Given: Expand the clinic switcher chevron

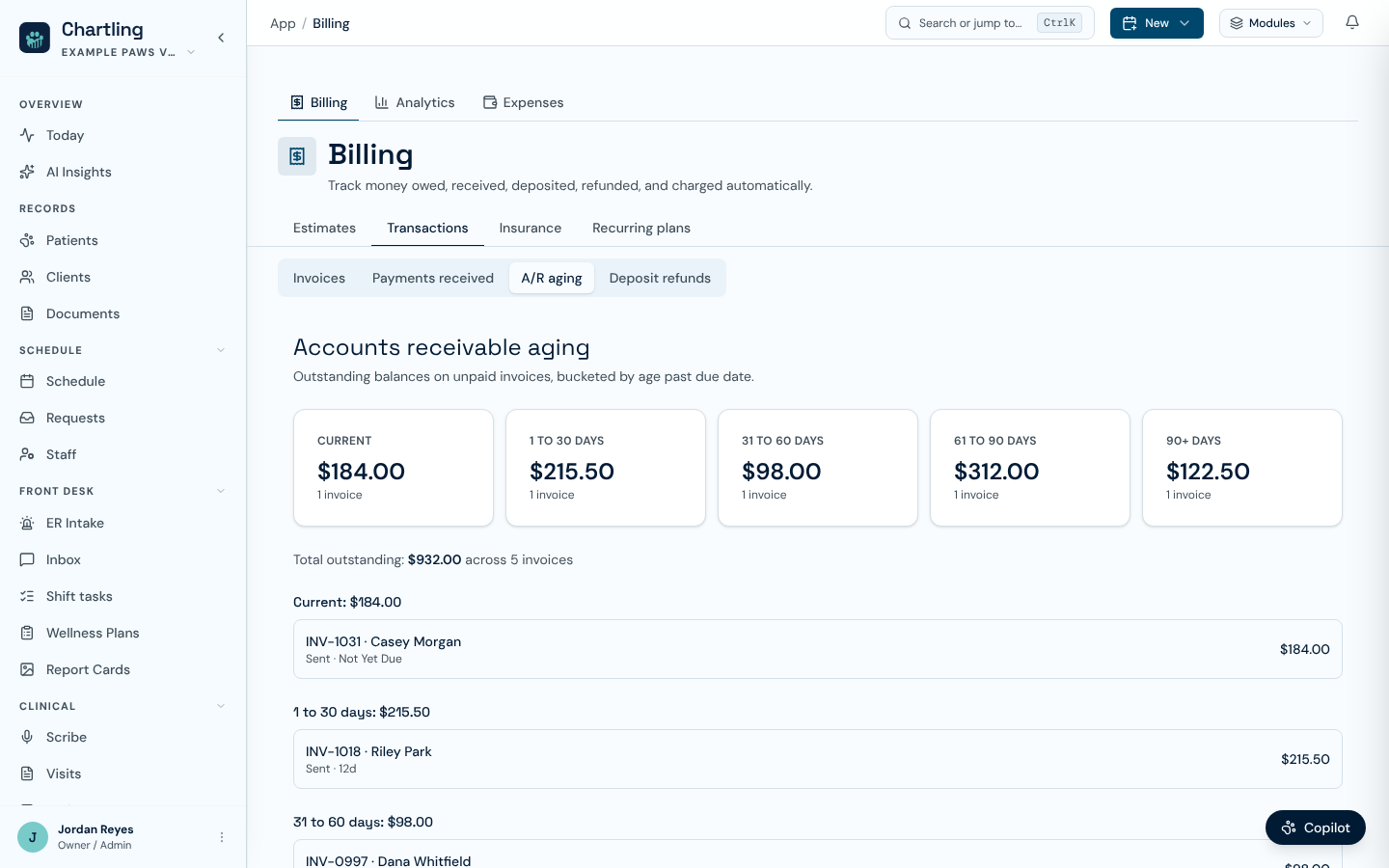Looking at the screenshot, I should [191, 52].
